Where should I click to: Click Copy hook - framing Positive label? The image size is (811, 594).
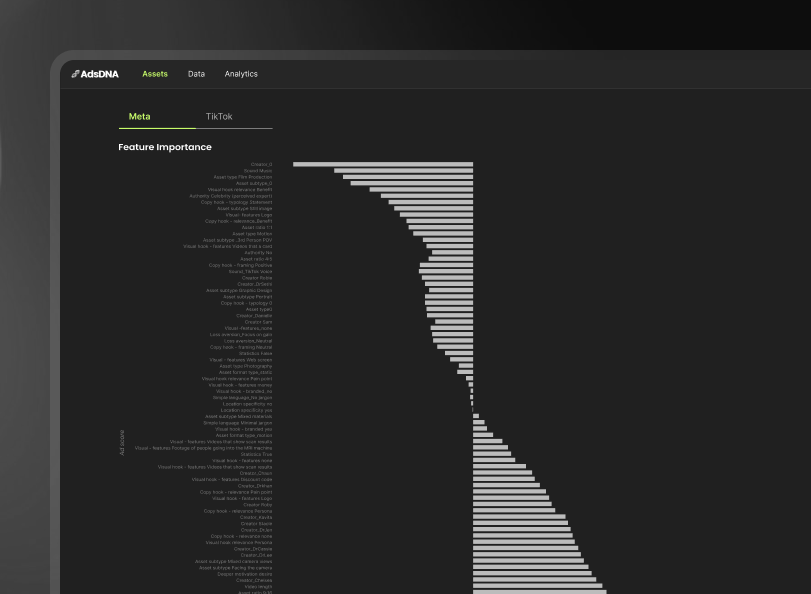coord(241,265)
